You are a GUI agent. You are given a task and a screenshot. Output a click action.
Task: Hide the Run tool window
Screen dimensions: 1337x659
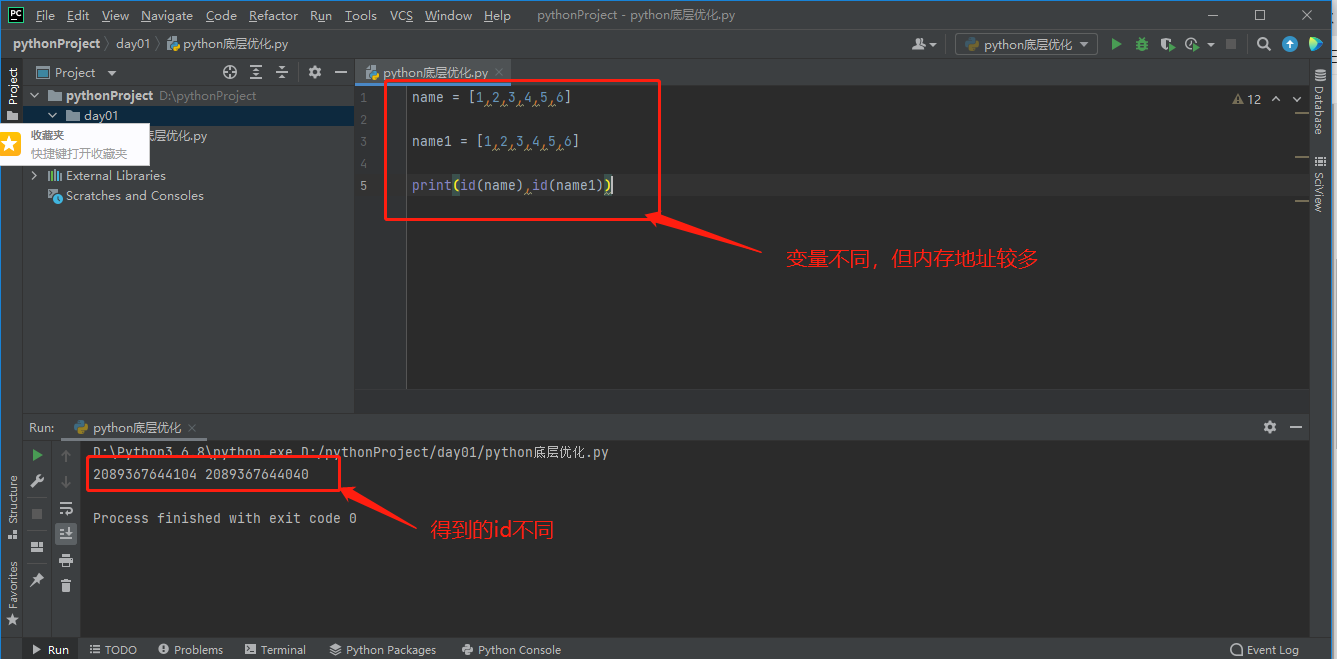(1296, 427)
